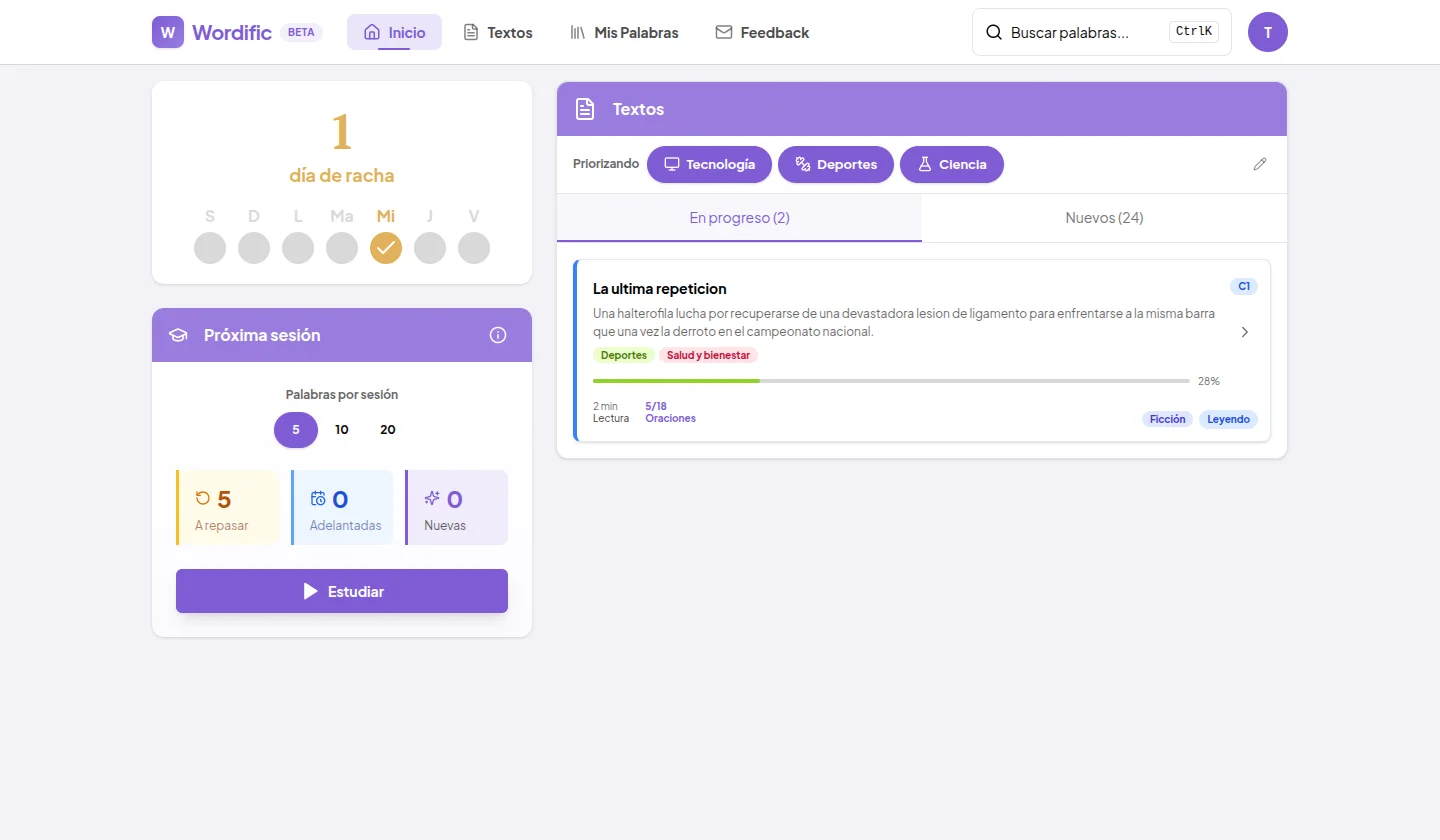Click the info icon on Próxima sesión
Viewport: 1440px width, 840px height.
[x=497, y=335]
